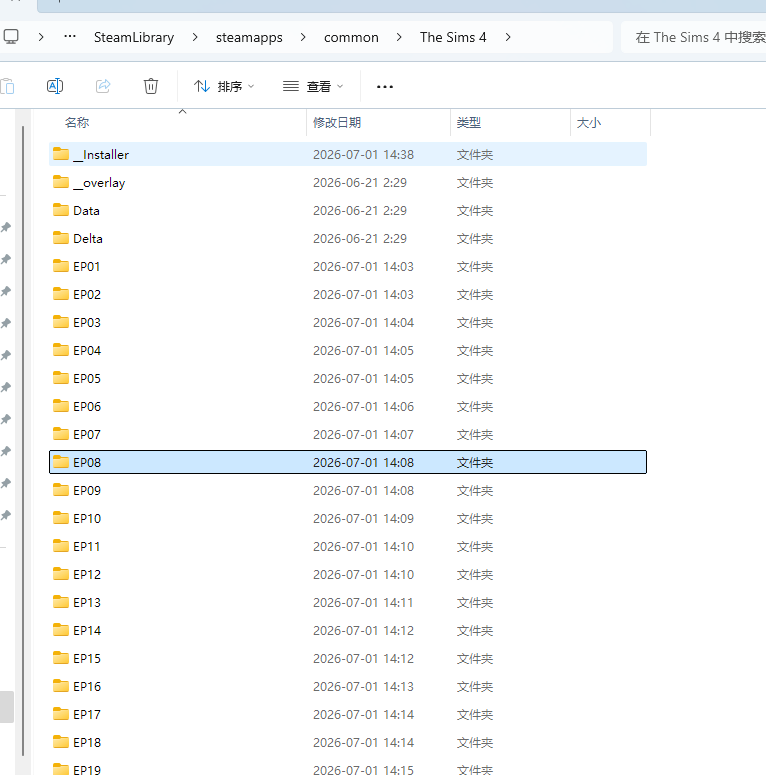Select the EP15 folder
The image size is (766, 775).
(348, 658)
